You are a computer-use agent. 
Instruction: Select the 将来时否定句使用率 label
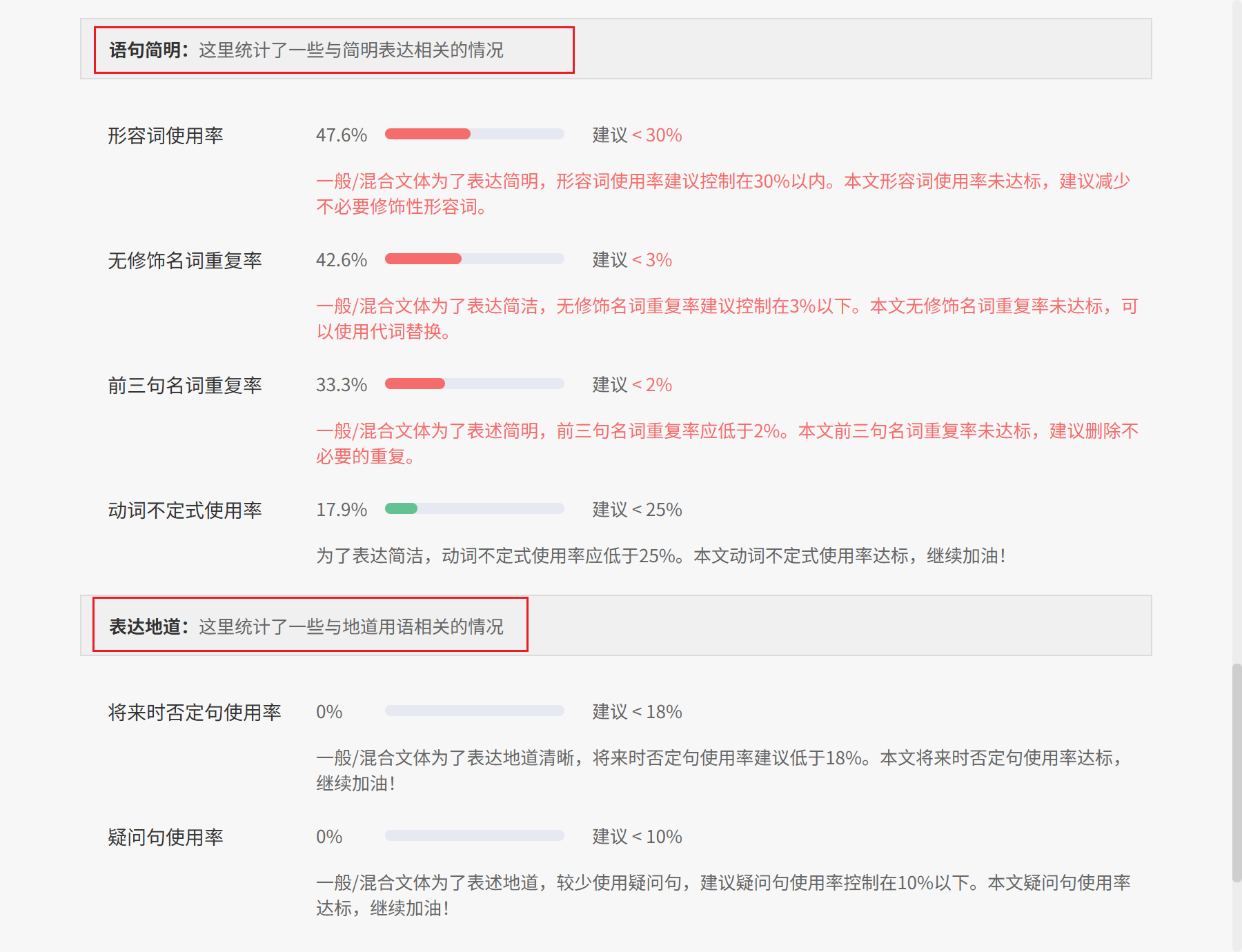tap(195, 713)
